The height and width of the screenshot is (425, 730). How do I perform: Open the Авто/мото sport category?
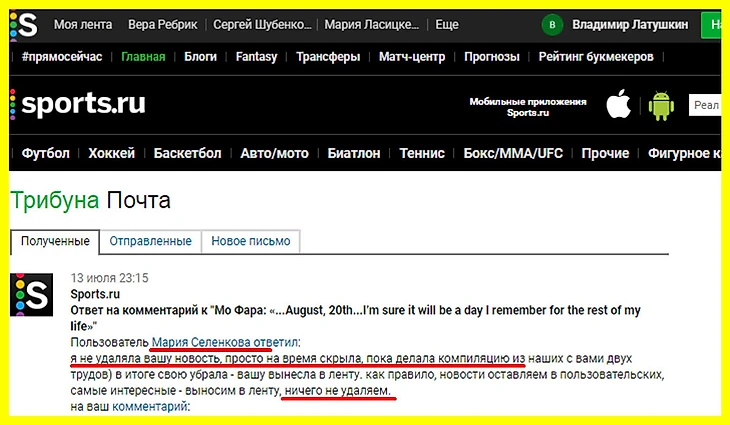pos(274,153)
